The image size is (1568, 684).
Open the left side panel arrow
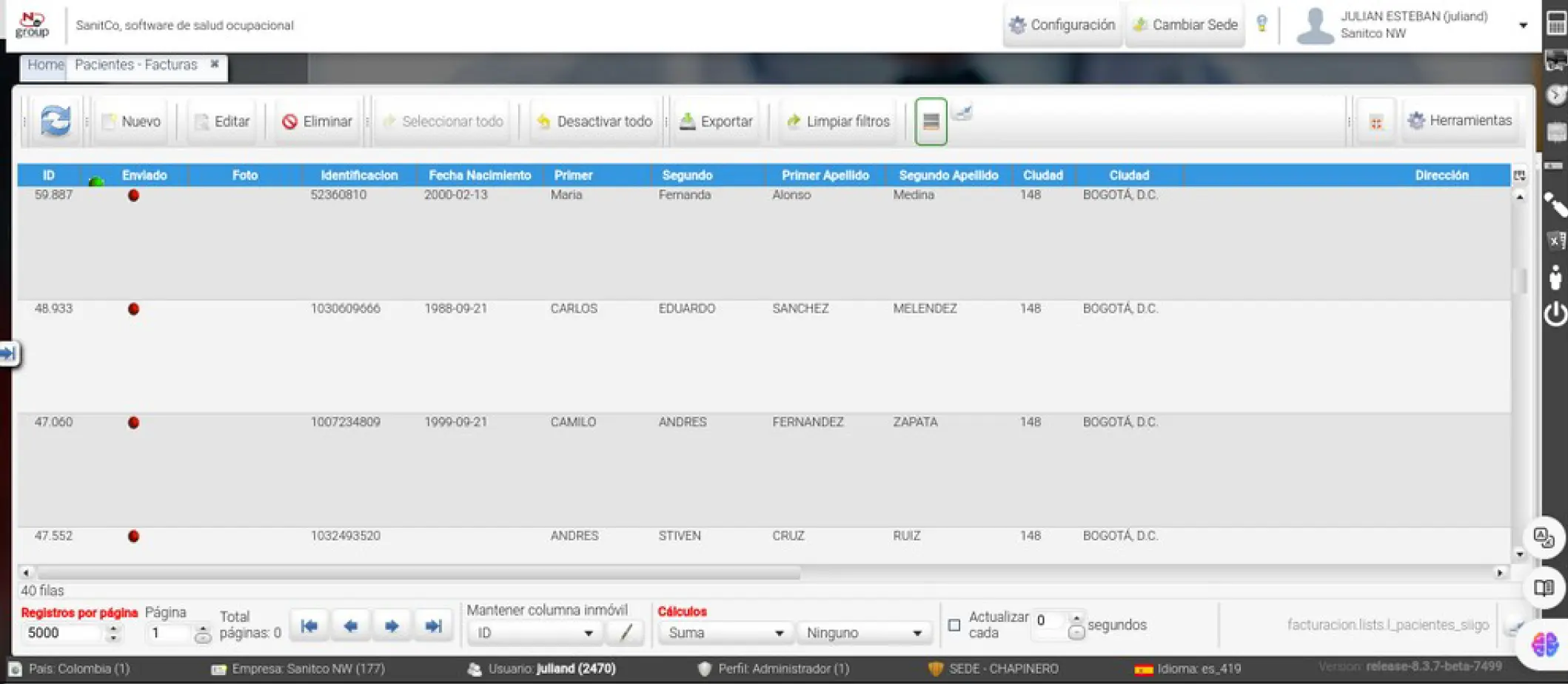pos(9,354)
